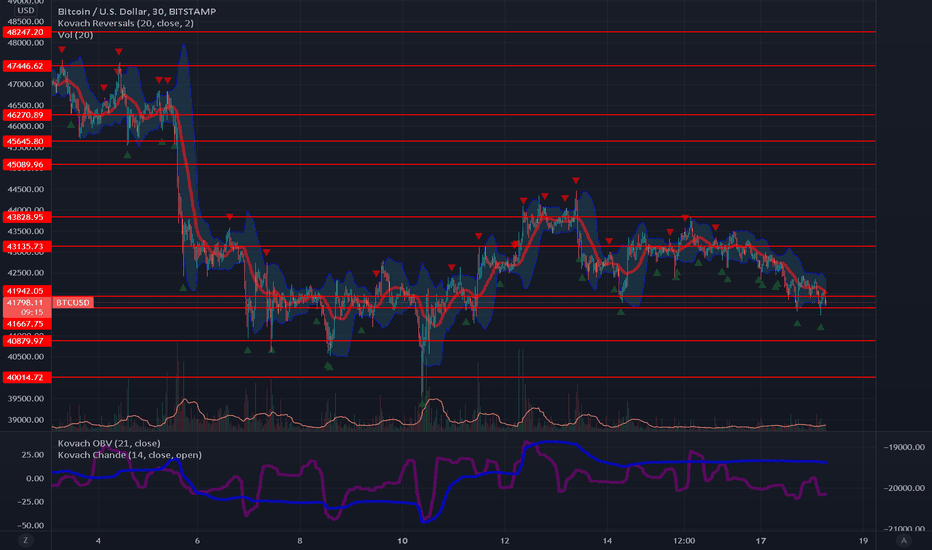Click the 43135.73 horizontal level label
Viewport: 932px width, 550px height.
[26, 246]
